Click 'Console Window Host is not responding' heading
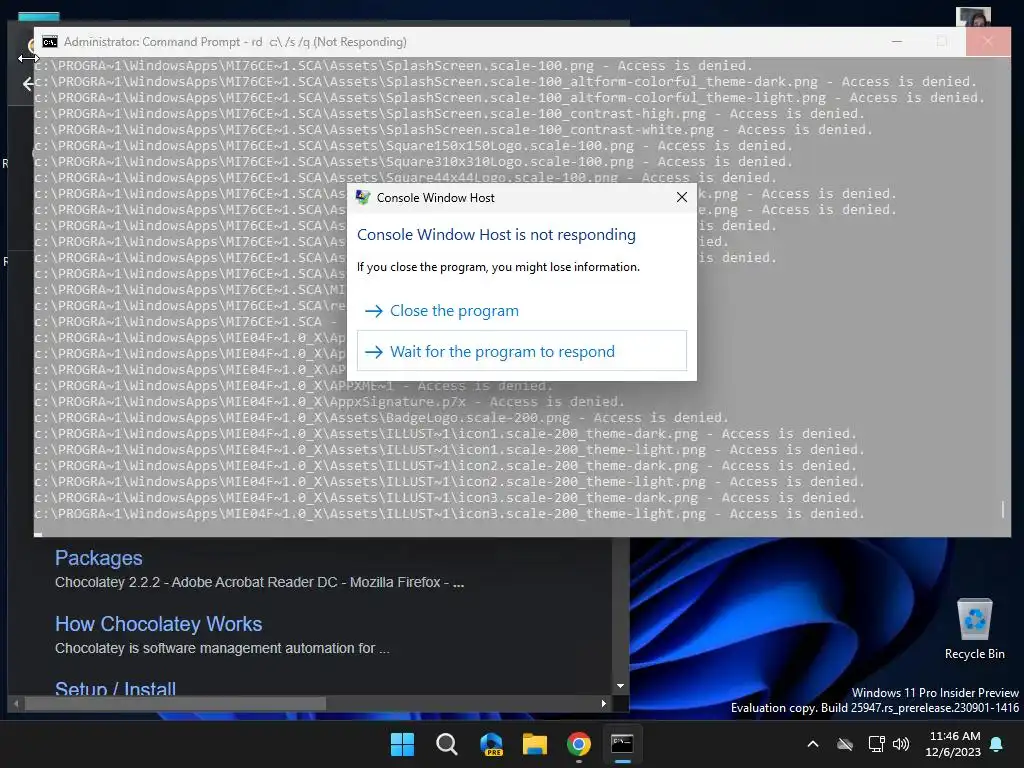The image size is (1024, 768). tap(496, 234)
